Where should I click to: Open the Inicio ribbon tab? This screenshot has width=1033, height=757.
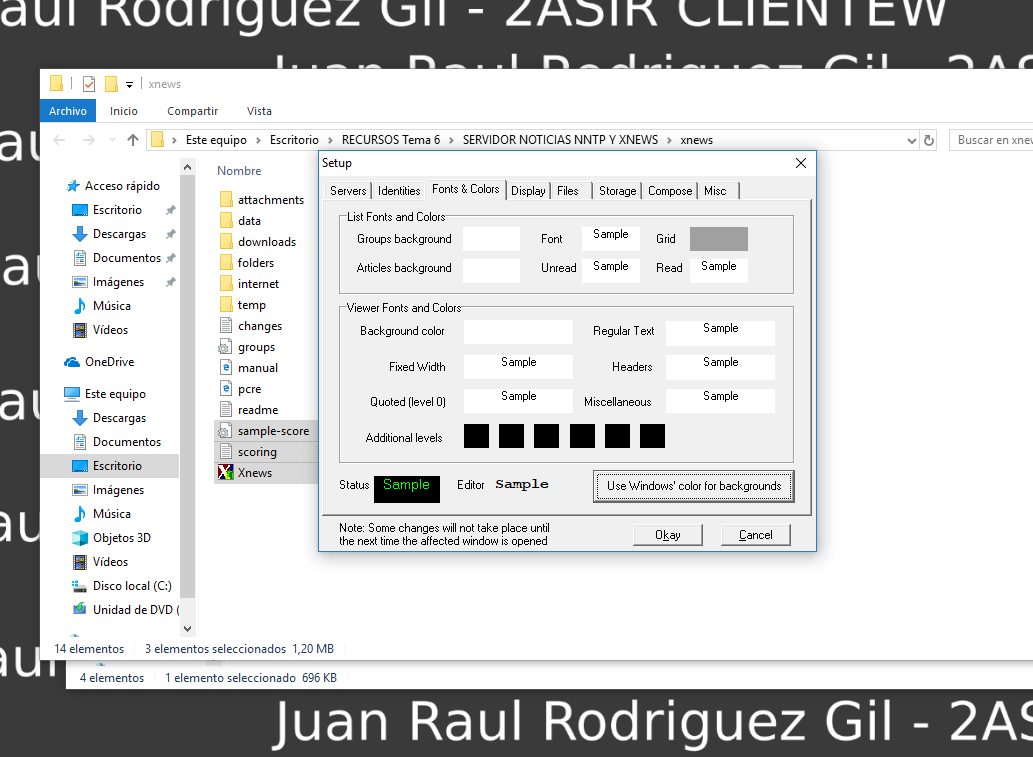coord(124,111)
